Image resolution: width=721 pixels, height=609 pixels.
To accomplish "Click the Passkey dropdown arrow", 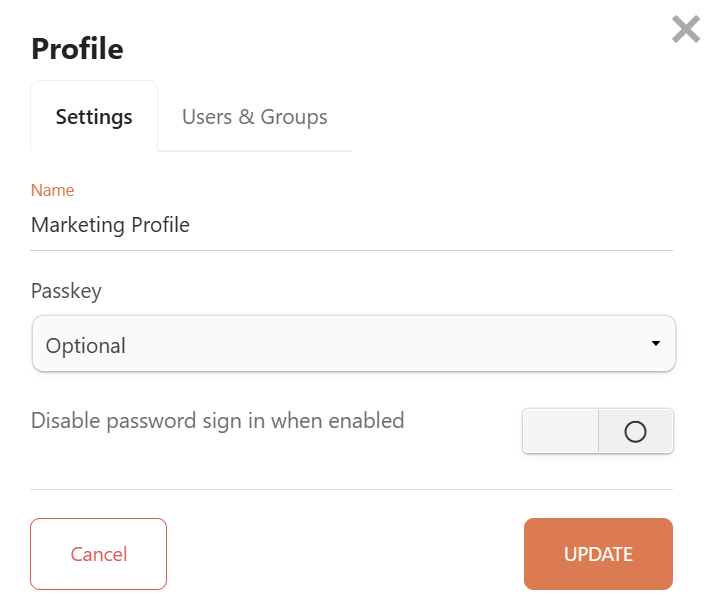I will 655,344.
